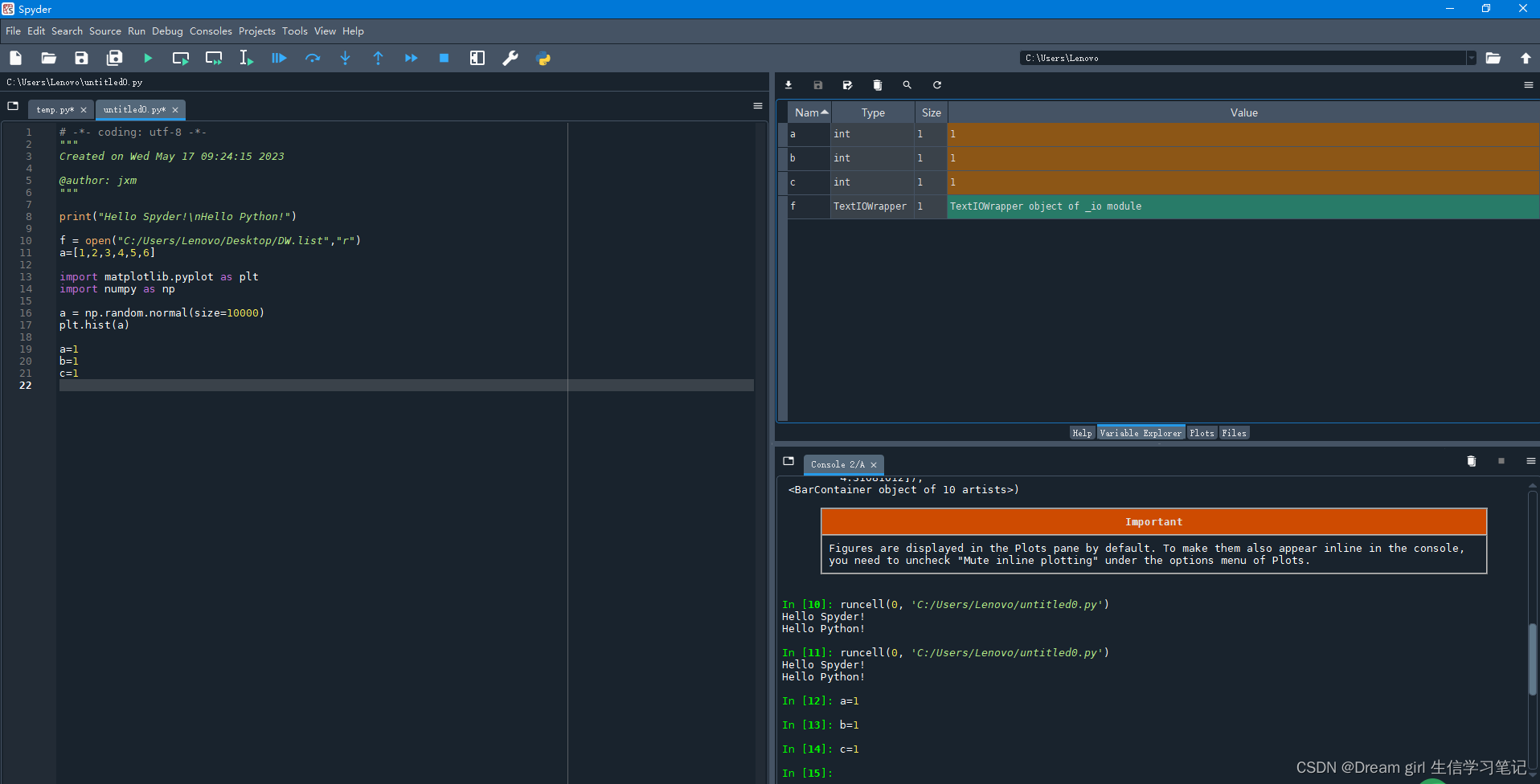Click the Run current cell icon
The height and width of the screenshot is (784, 1540).
coord(181,58)
